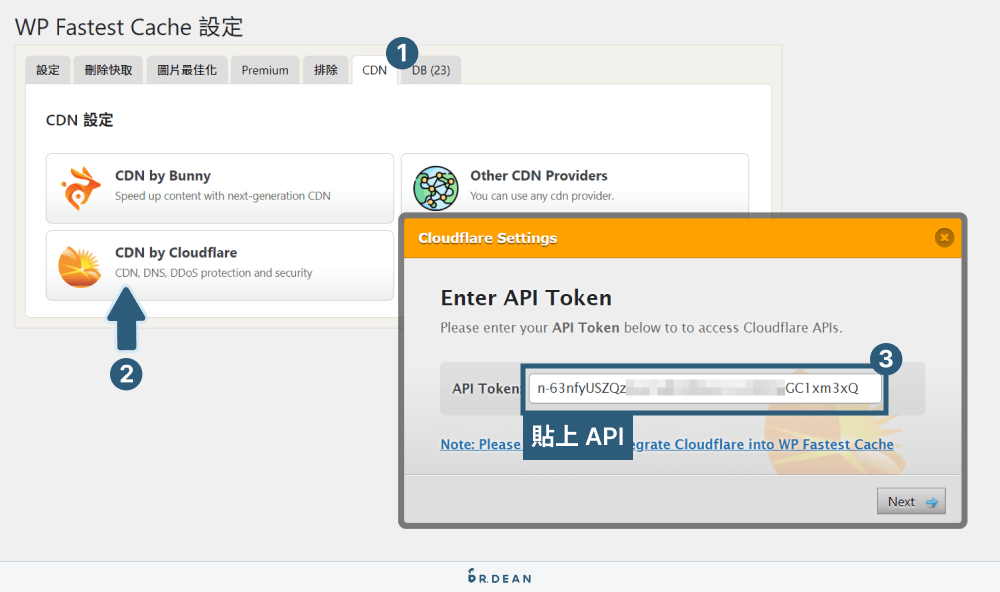Viewport: 1000px width, 592px height.
Task: Open the 排除 tab
Action: pos(326,69)
